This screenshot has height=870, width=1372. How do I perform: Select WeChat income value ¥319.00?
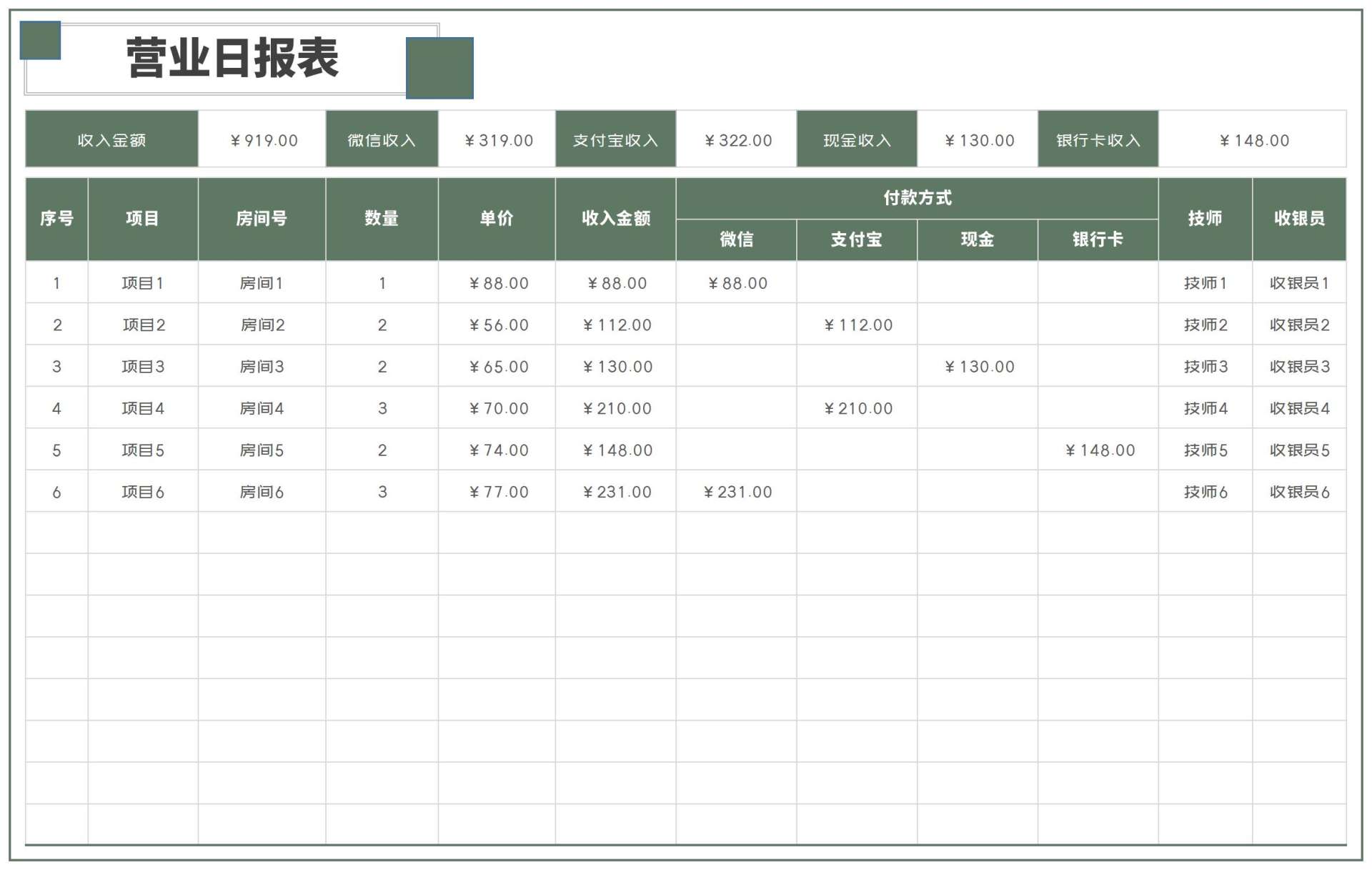[497, 140]
